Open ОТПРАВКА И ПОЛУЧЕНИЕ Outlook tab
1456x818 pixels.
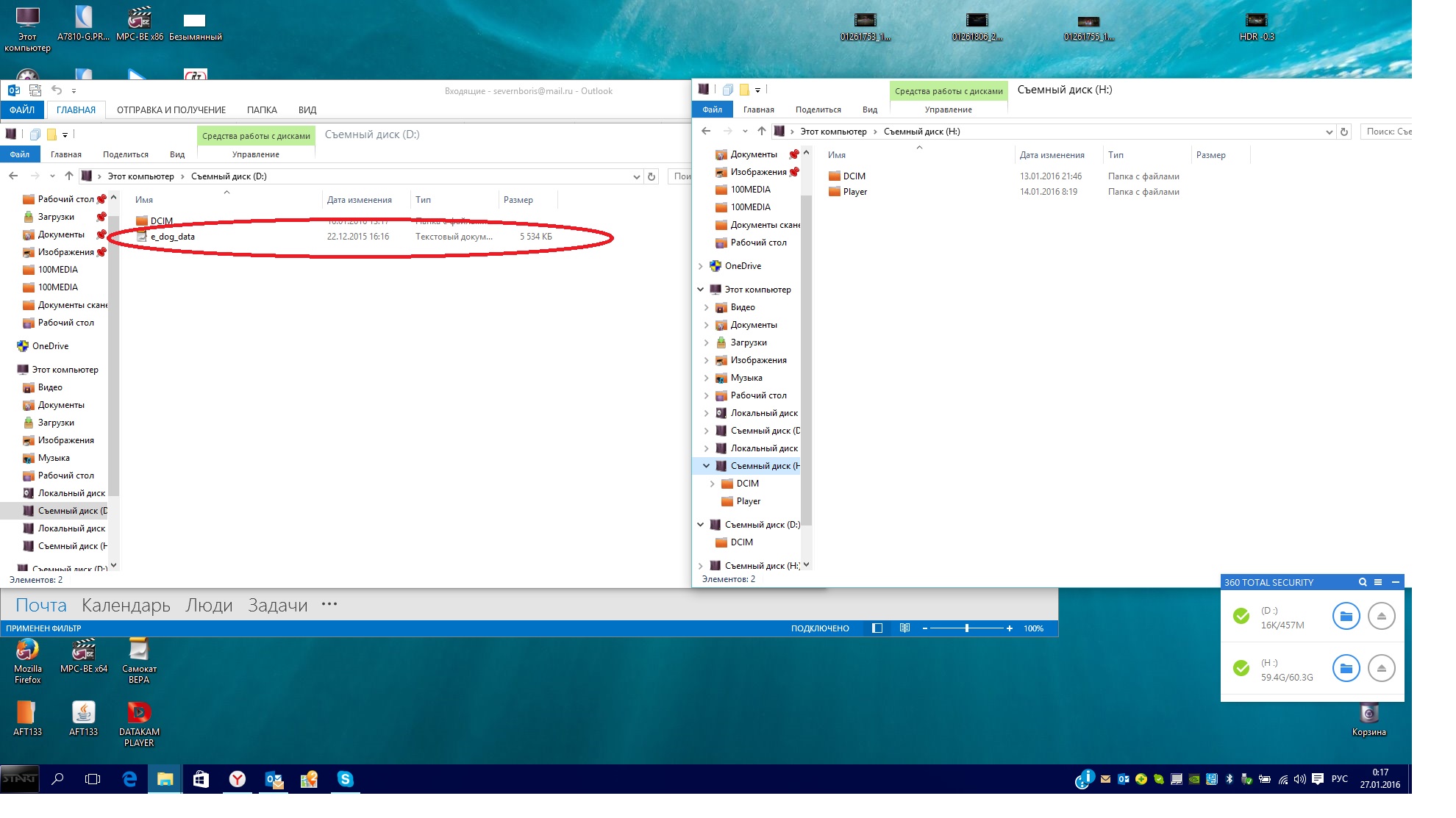[x=171, y=110]
